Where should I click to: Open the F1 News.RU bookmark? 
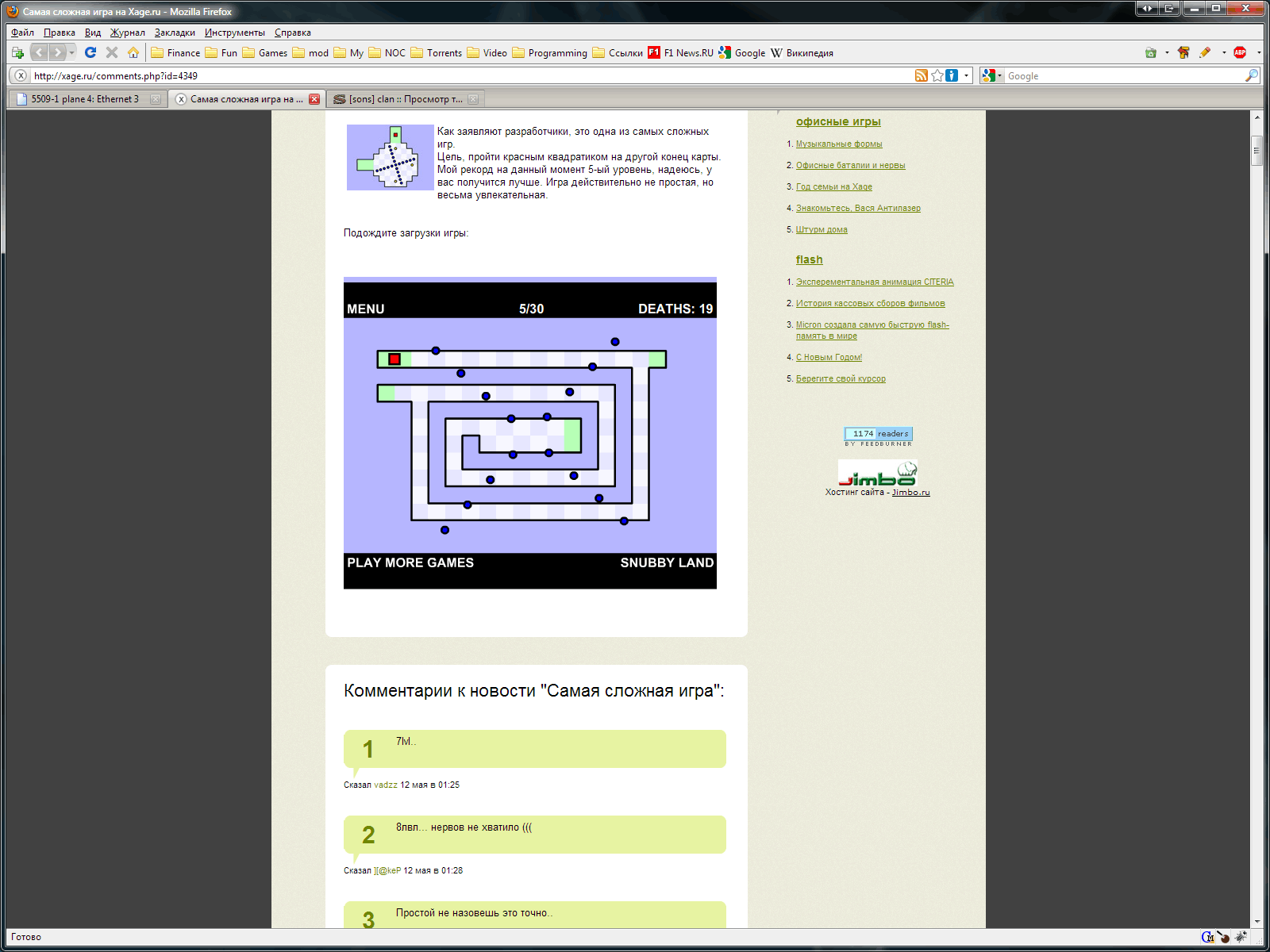681,53
